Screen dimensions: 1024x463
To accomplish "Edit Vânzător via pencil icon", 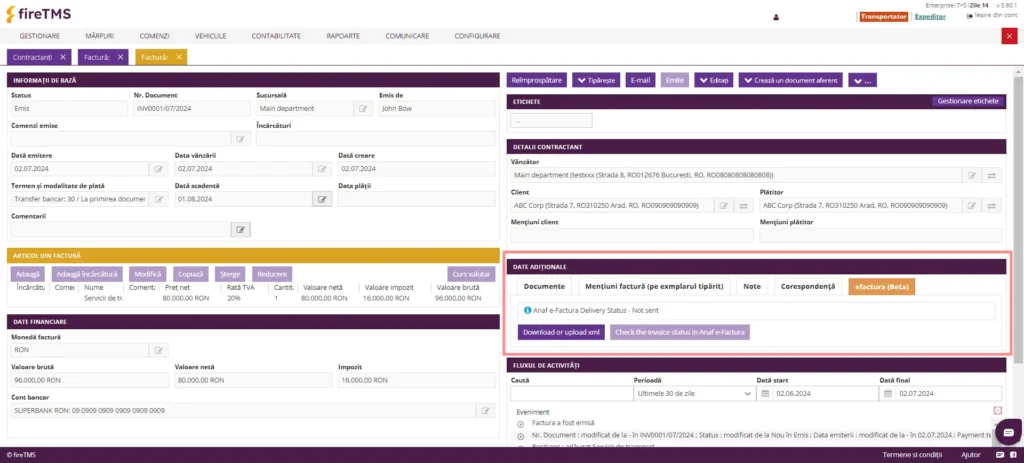I will coord(972,175).
